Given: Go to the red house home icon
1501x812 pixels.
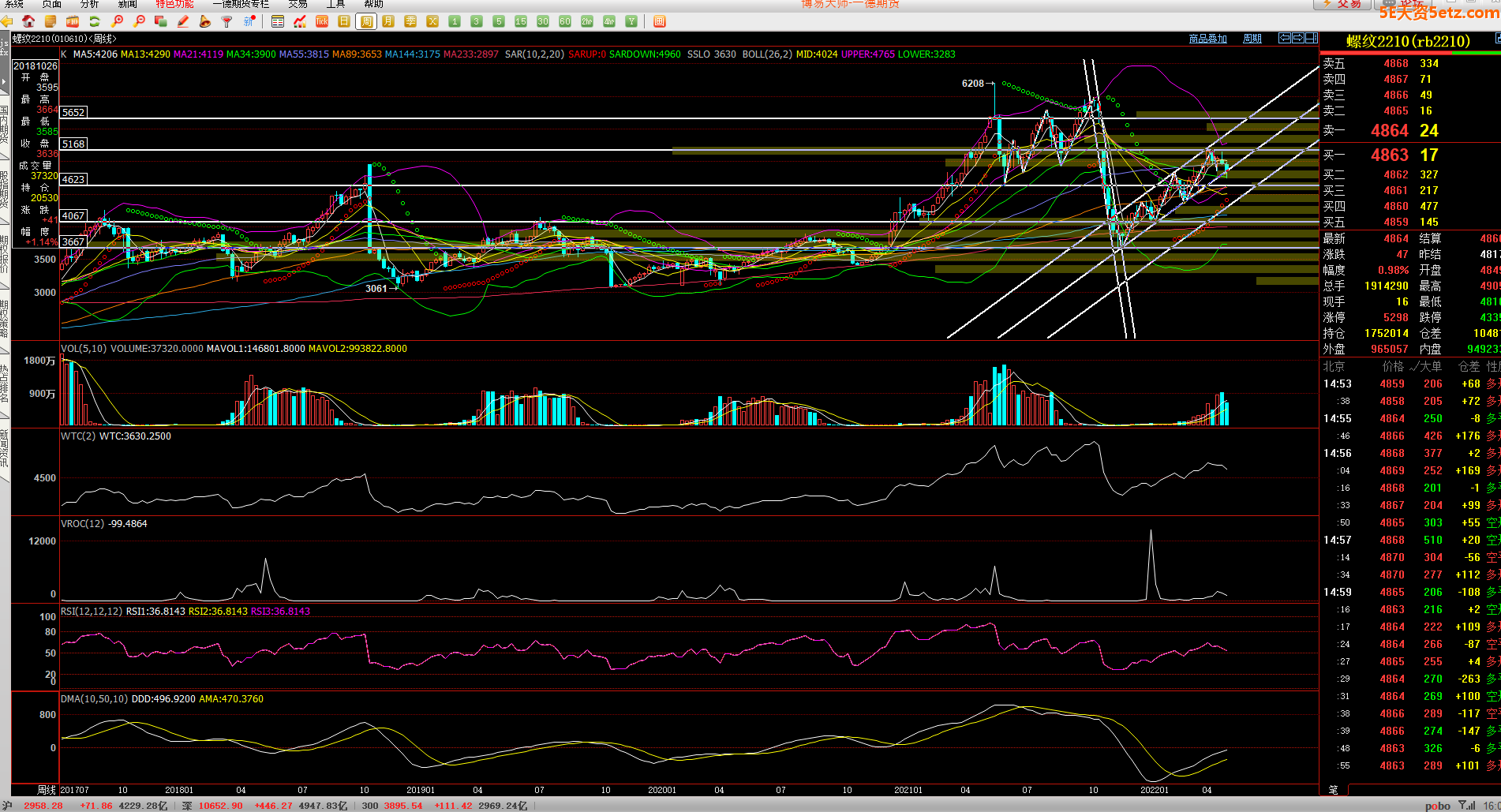Looking at the screenshot, I should pyautogui.click(x=28, y=21).
